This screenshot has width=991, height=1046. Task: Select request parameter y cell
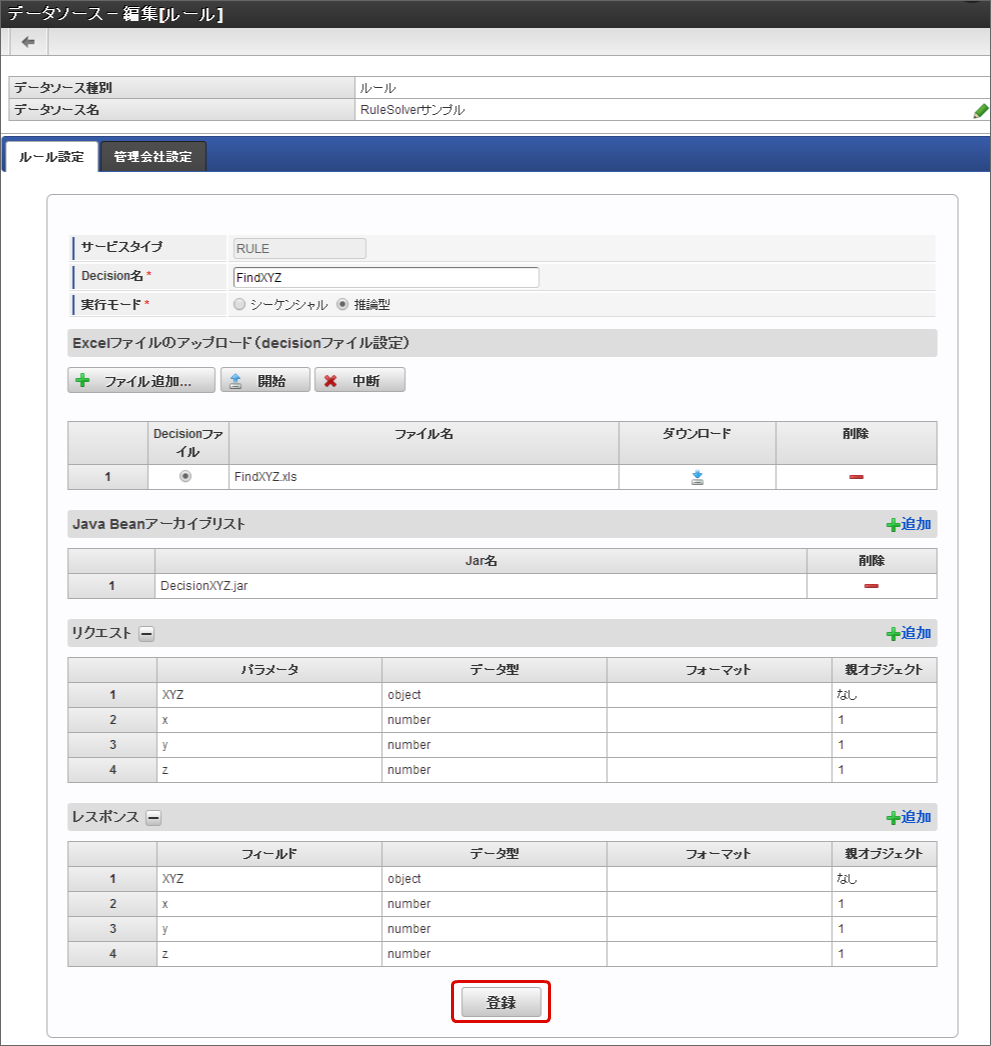[x=269, y=744]
